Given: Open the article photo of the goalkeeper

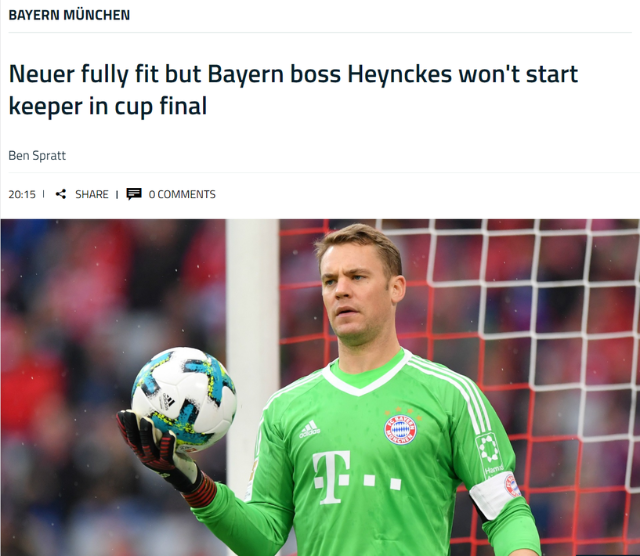Looking at the screenshot, I should pos(320,387).
